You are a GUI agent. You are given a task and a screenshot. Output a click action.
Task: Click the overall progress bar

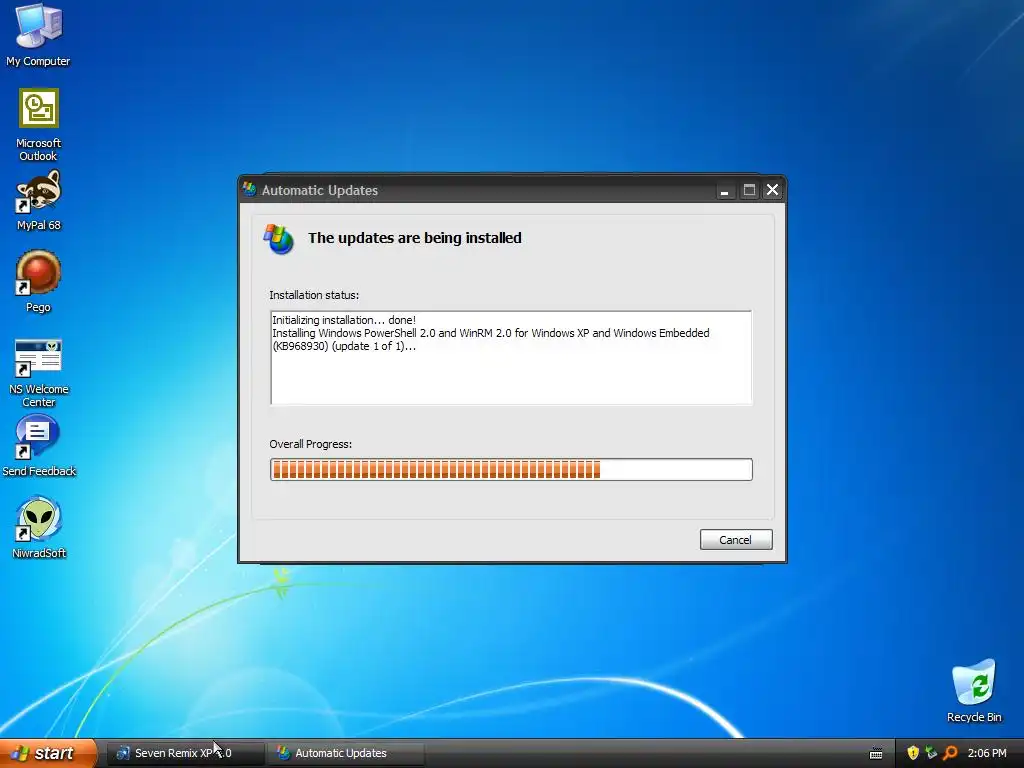[x=511, y=470]
